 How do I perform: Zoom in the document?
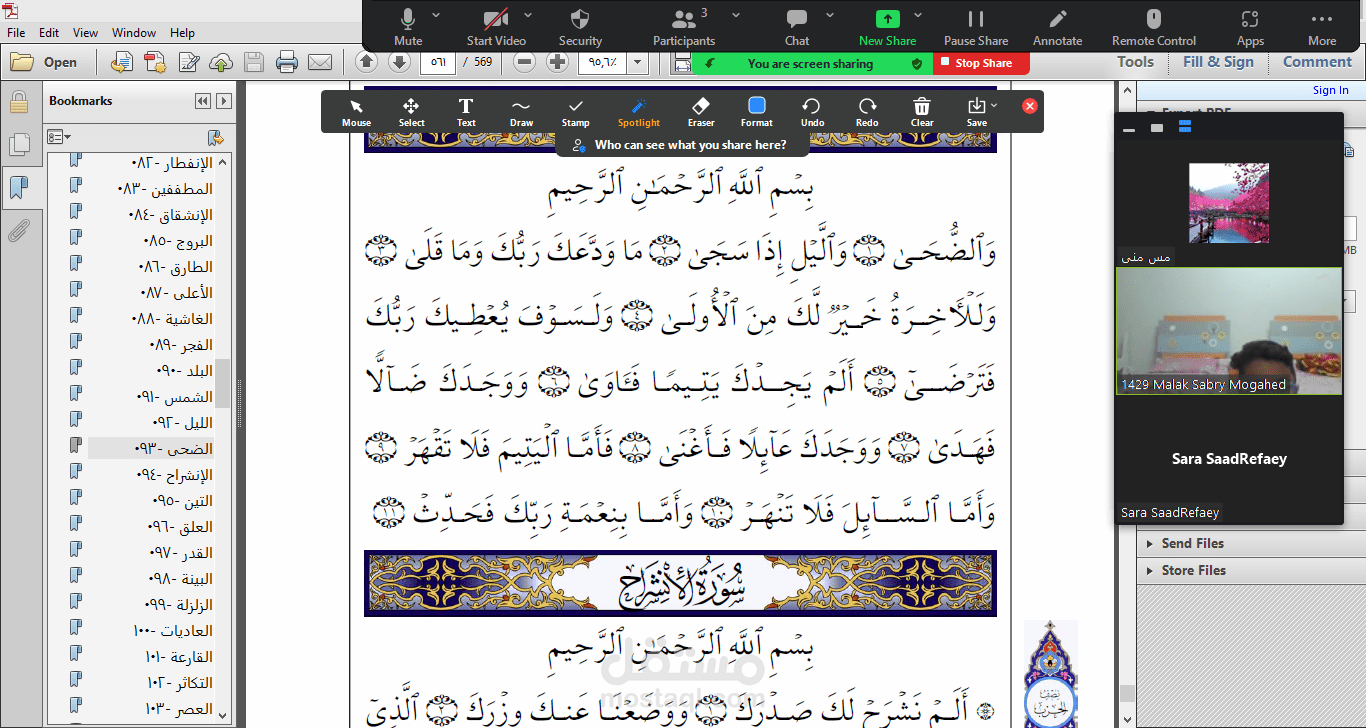(558, 62)
